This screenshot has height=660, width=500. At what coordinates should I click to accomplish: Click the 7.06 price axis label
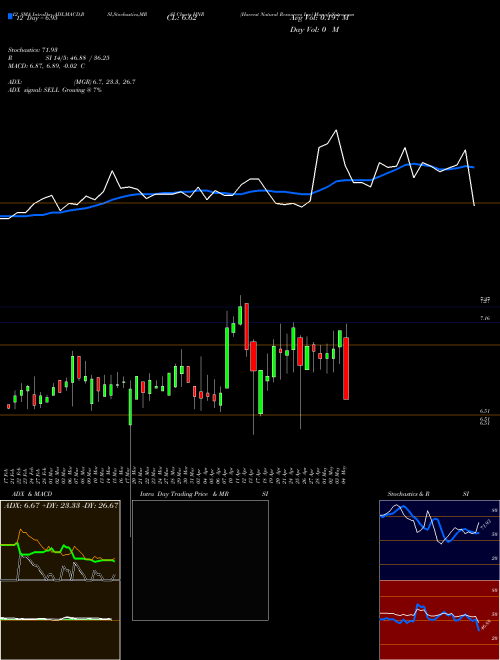click(485, 319)
